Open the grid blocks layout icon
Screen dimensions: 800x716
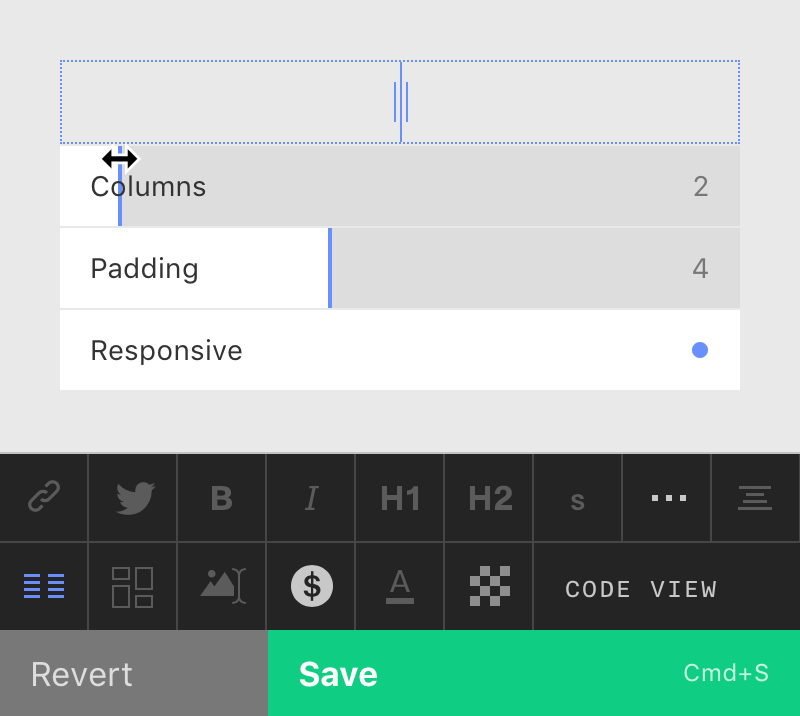[133, 587]
